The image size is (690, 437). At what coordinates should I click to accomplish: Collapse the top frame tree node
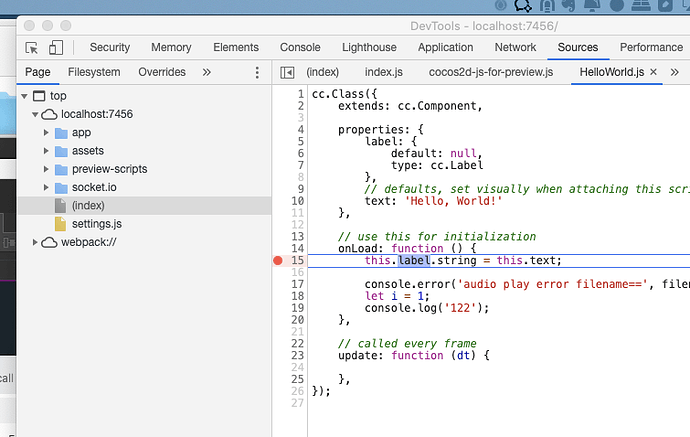pyautogui.click(x=24, y=96)
